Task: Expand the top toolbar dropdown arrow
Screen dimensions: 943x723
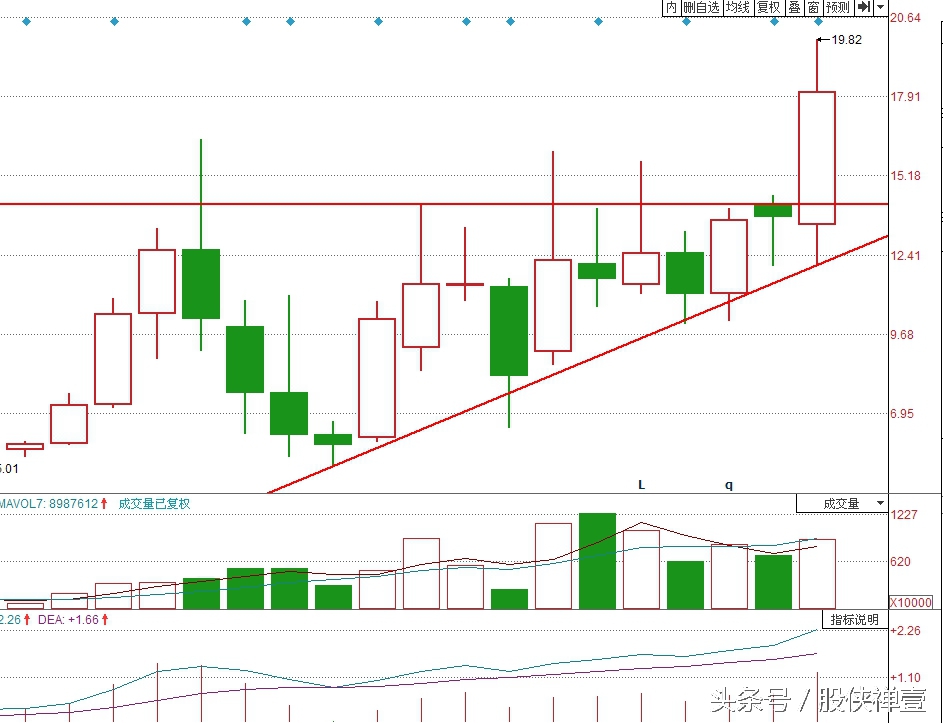Action: pos(880,7)
